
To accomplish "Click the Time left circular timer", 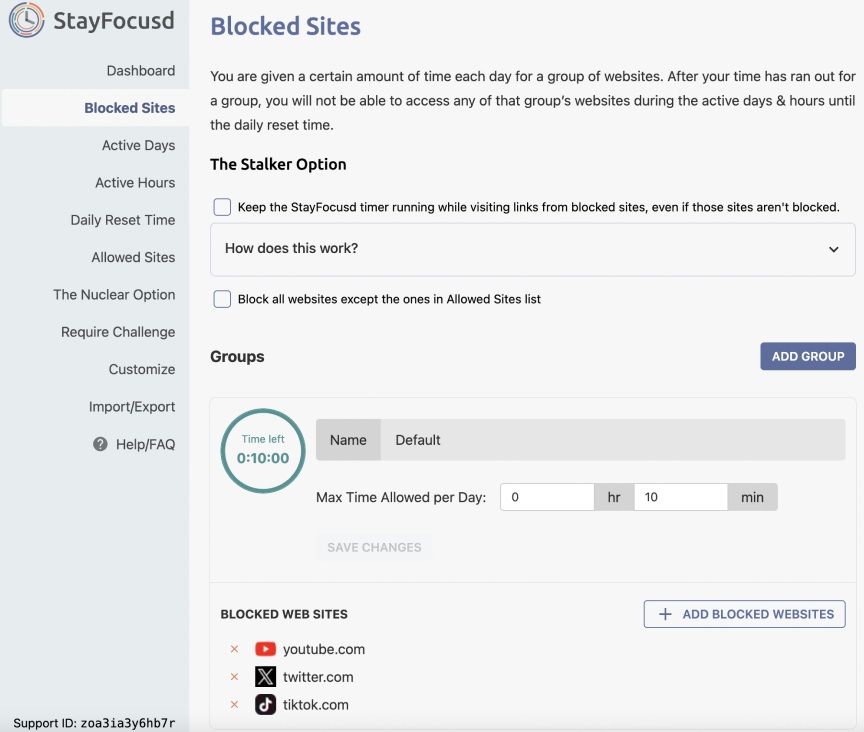I will point(263,451).
